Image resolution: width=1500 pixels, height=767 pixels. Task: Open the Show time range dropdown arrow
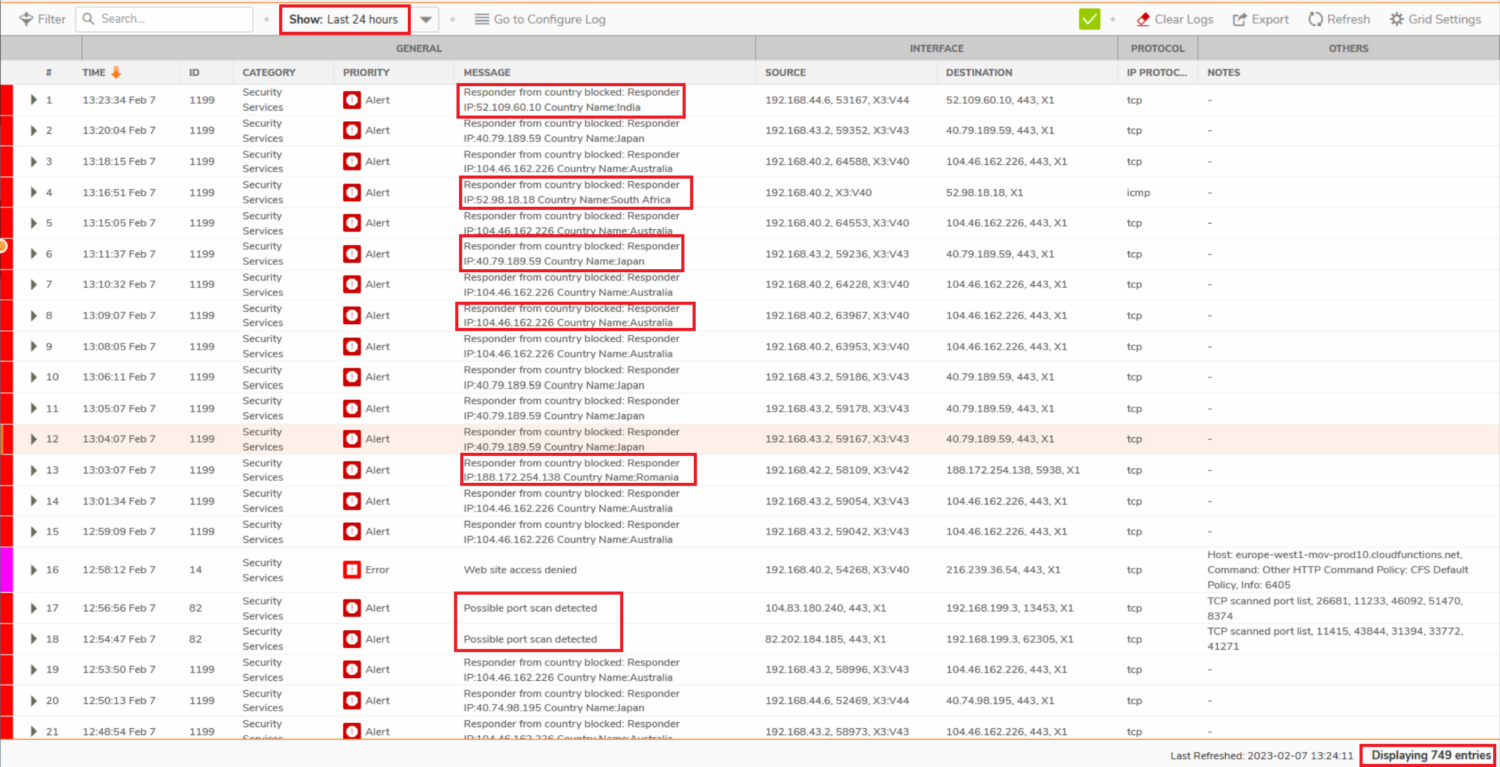(x=426, y=19)
